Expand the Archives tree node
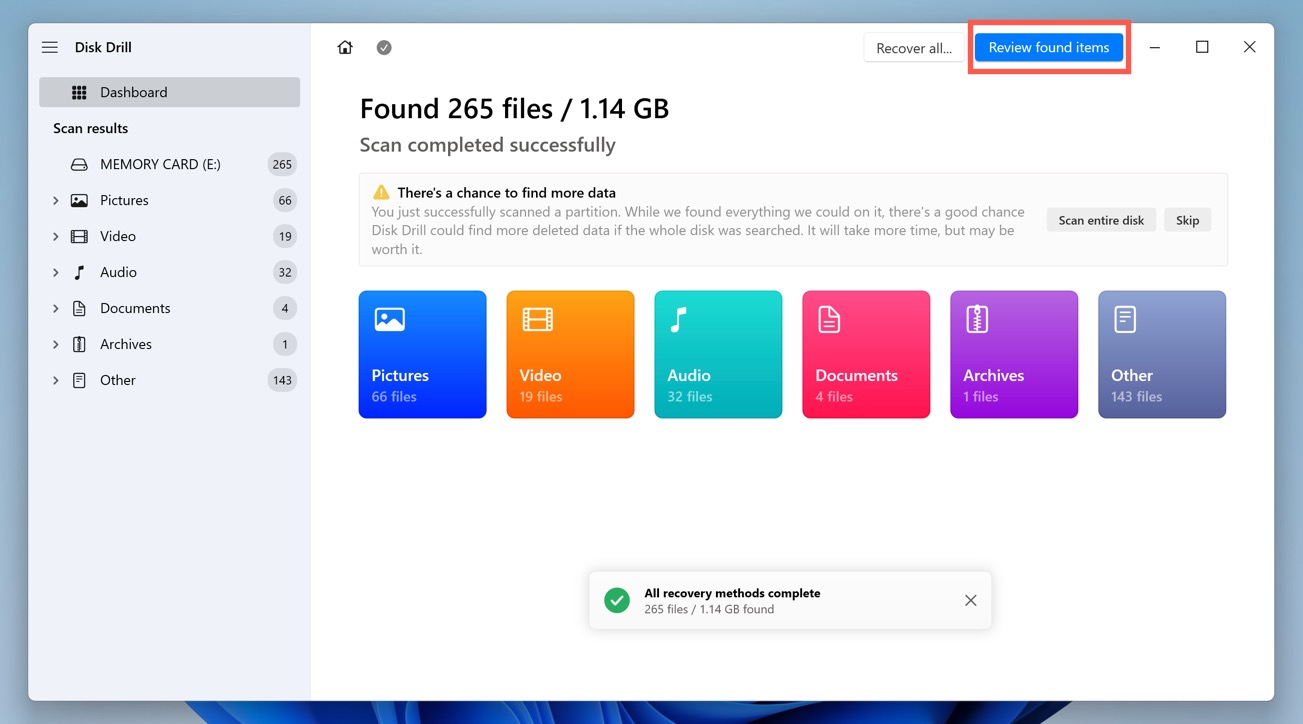Screen dimensions: 1303x724 pyautogui.click(x=55, y=344)
